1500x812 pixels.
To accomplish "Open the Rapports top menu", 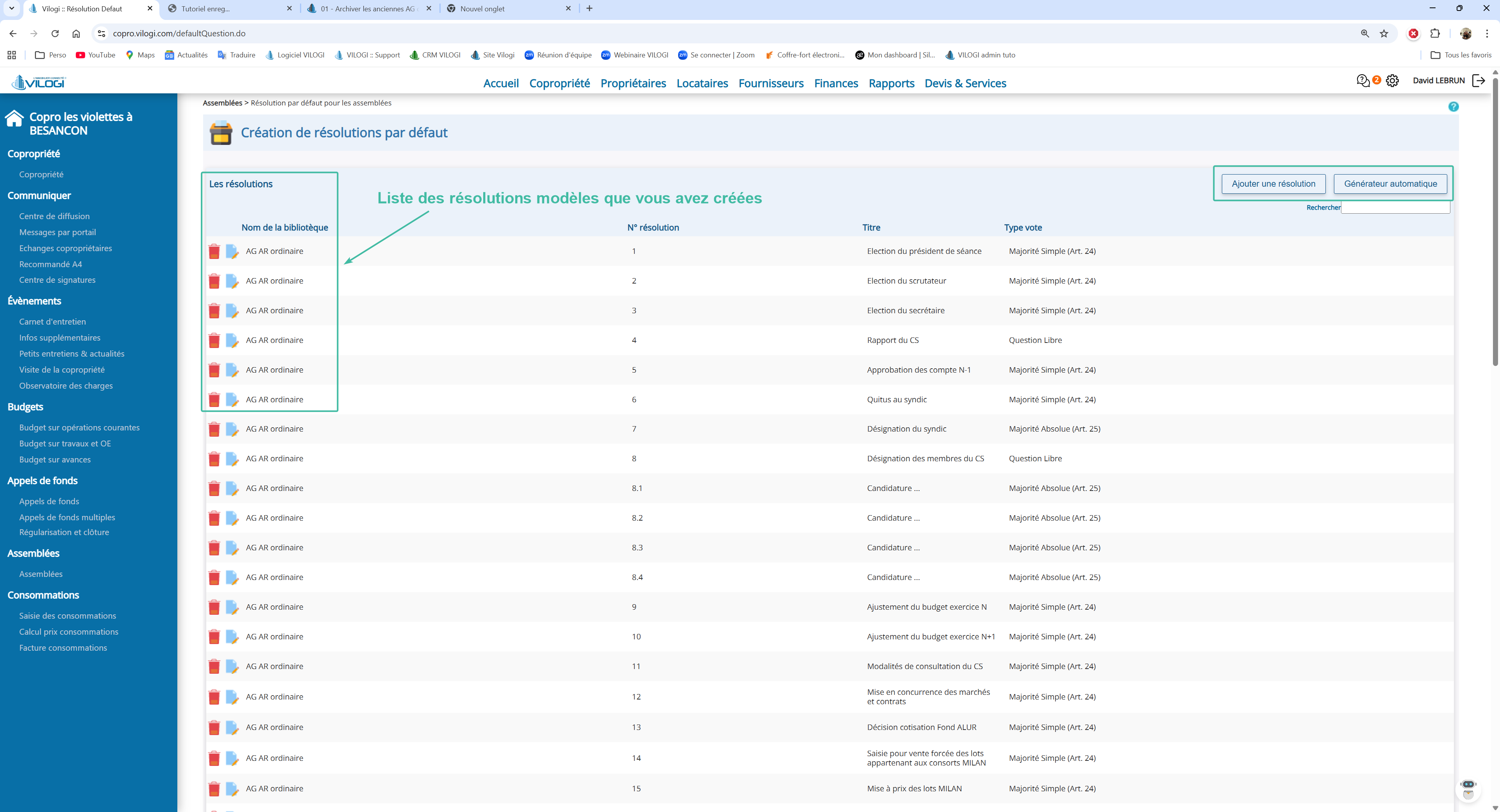I will [891, 83].
